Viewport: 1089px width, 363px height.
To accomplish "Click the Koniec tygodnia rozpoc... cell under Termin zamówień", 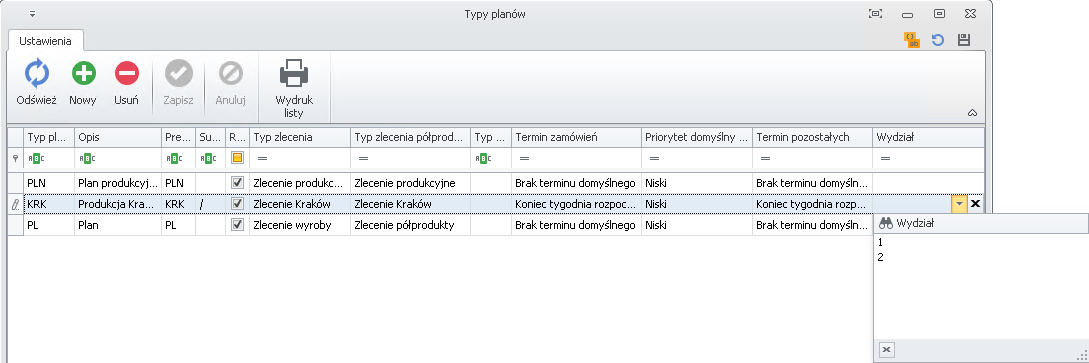I will click(x=576, y=204).
